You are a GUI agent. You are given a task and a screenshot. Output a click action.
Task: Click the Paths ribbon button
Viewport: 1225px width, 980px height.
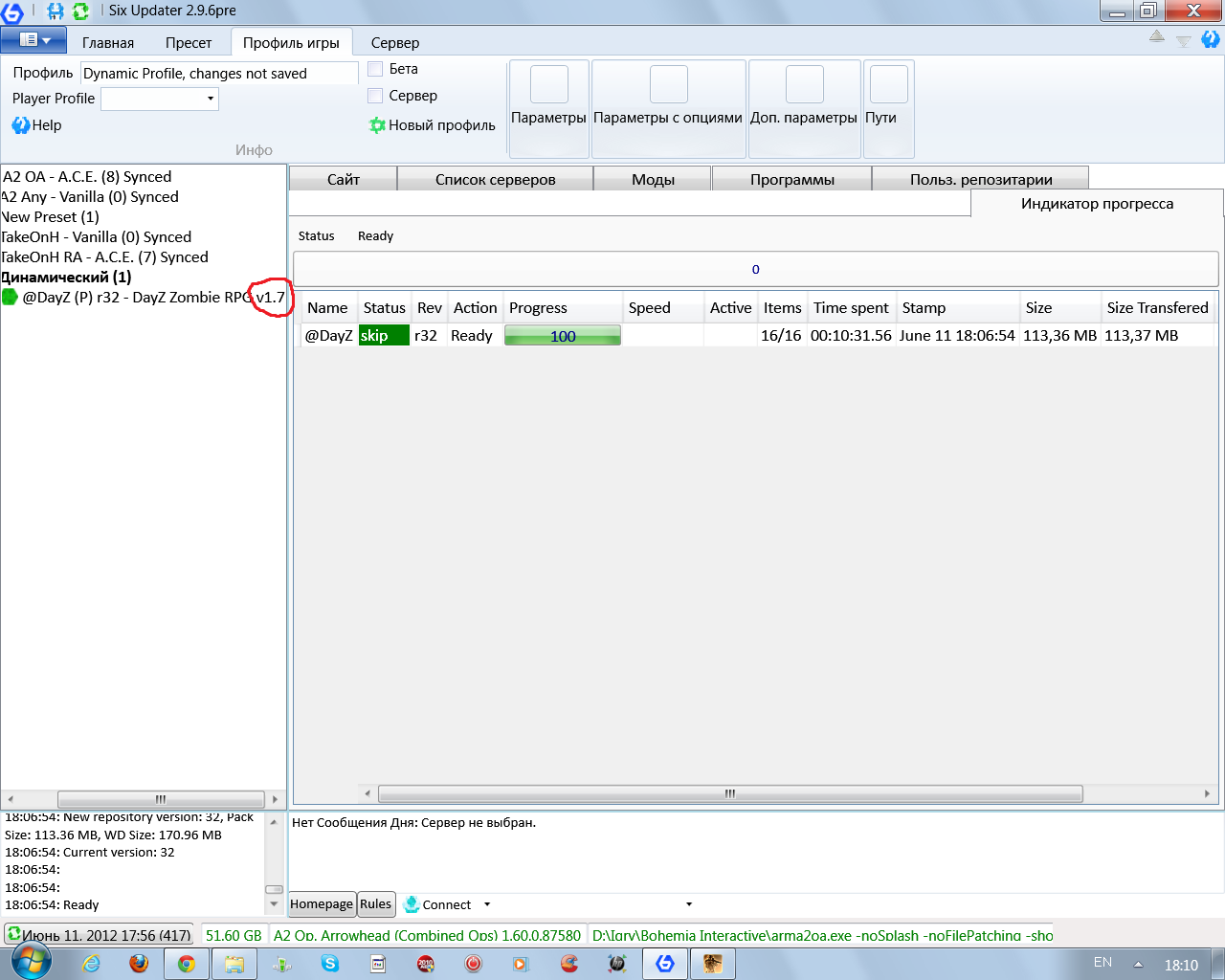889,109
